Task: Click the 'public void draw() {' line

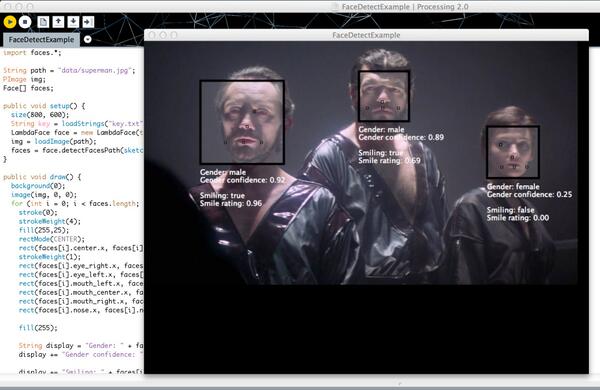Action: pos(42,177)
